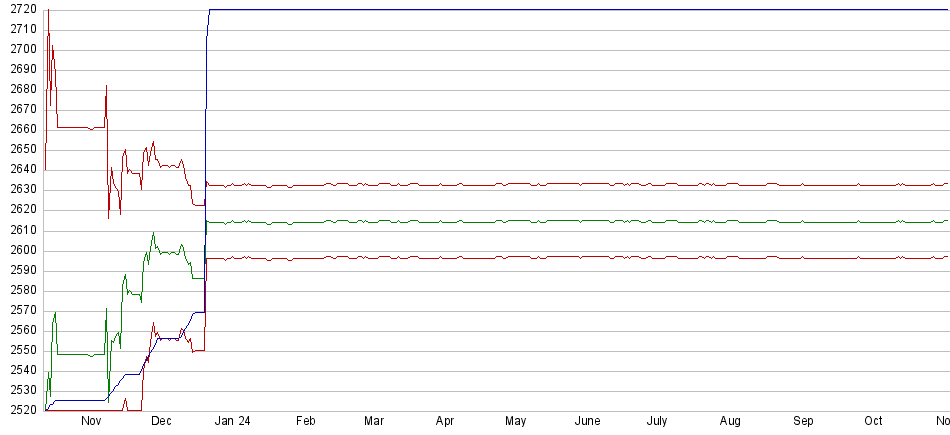
Task: Click the 2570 y-axis tick label
Action: [x=20, y=310]
